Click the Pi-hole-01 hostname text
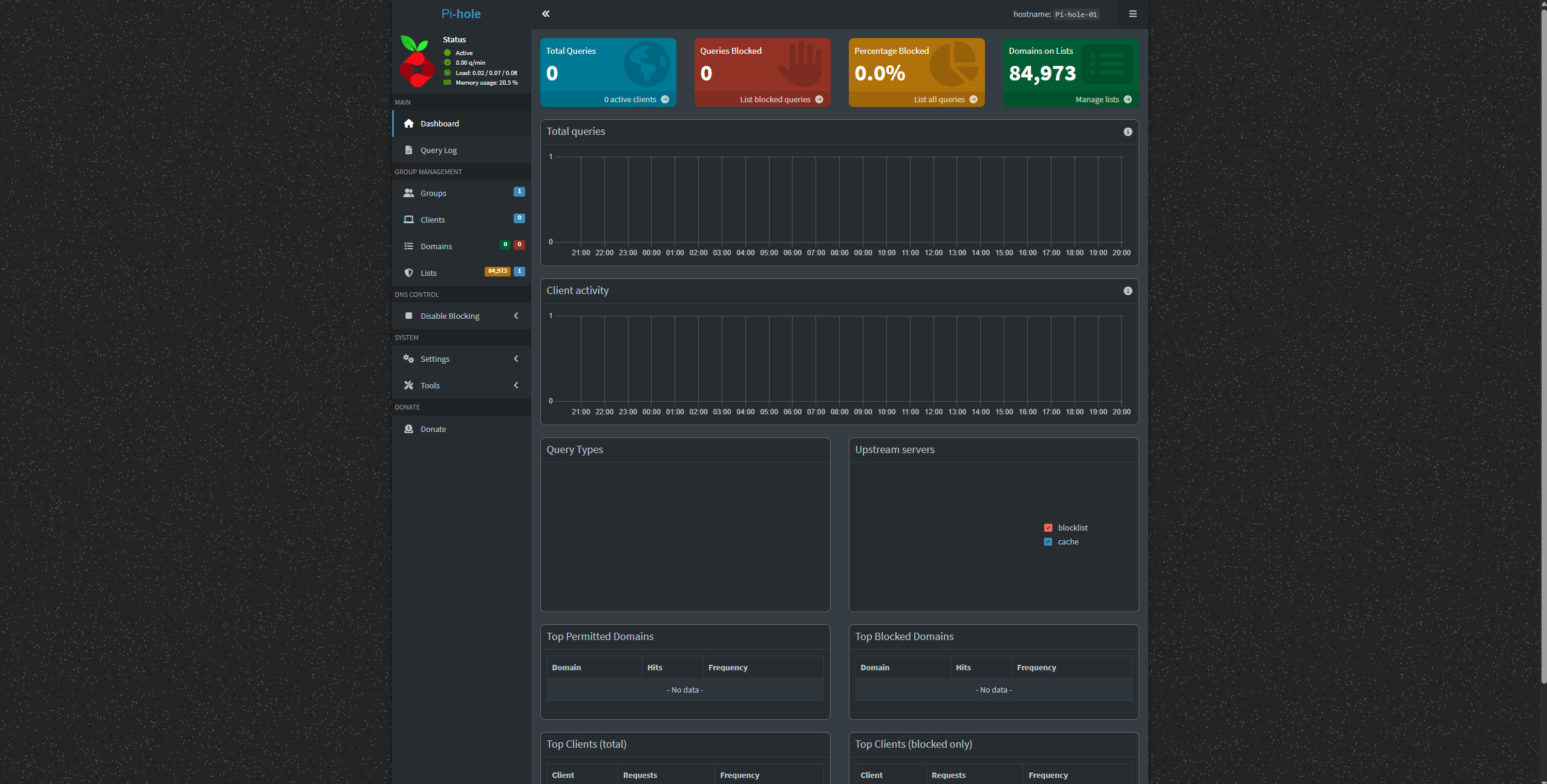This screenshot has height=784, width=1547. click(x=1076, y=15)
